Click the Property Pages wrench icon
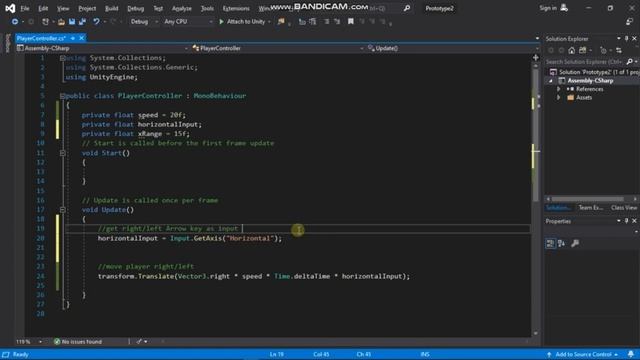The height and width of the screenshot is (360, 640). click(x=575, y=244)
